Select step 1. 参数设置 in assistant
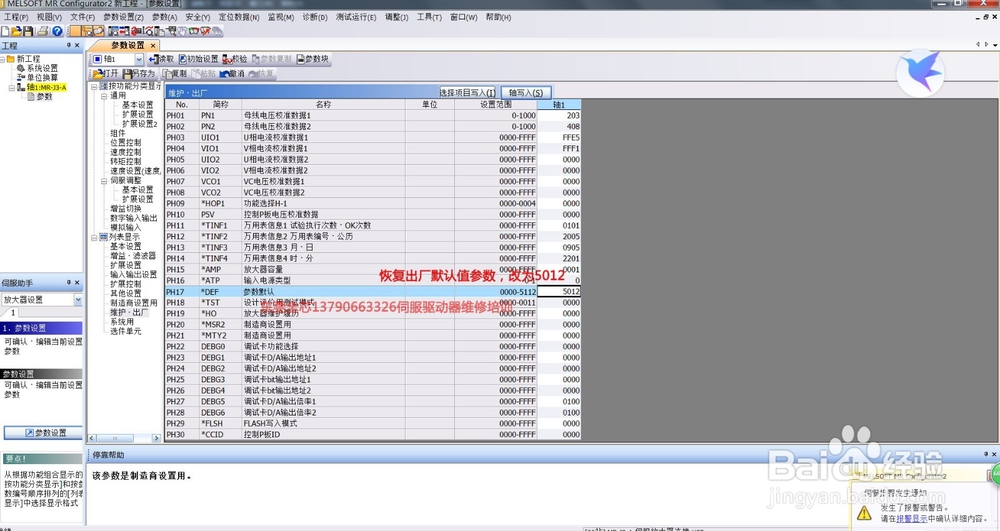The image size is (1000, 531). 41,328
